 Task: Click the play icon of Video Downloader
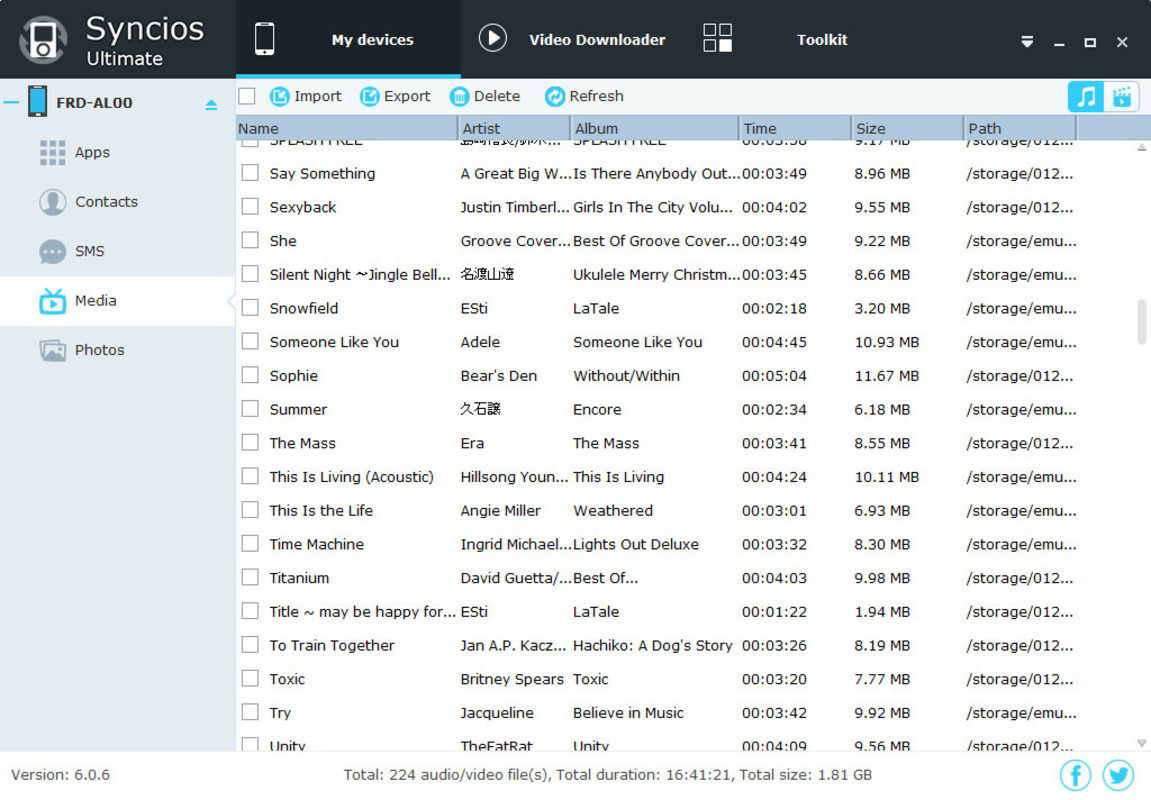(x=493, y=38)
